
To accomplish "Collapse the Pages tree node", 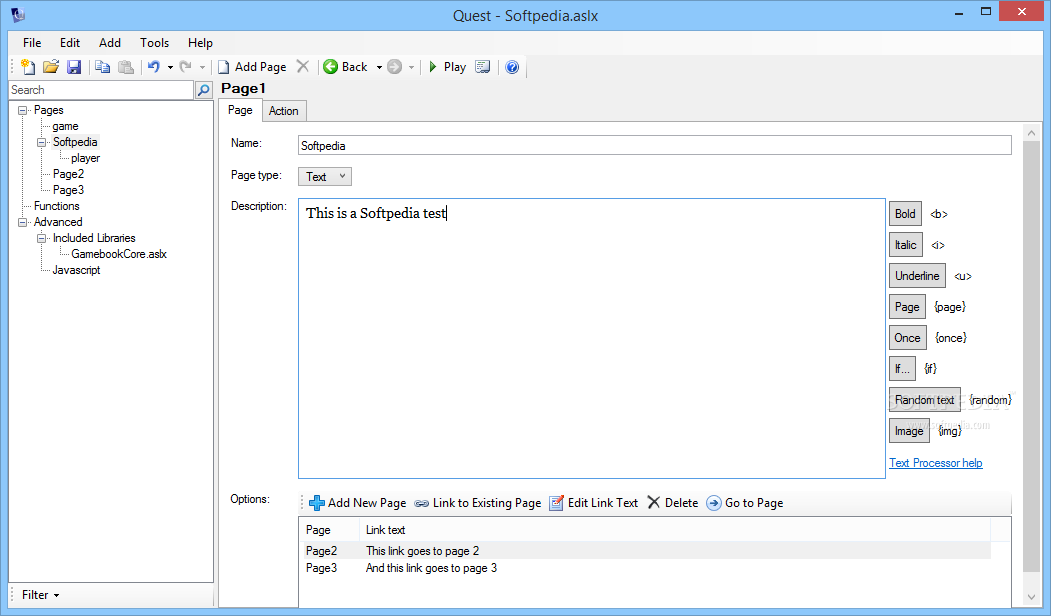I will click(x=23, y=110).
